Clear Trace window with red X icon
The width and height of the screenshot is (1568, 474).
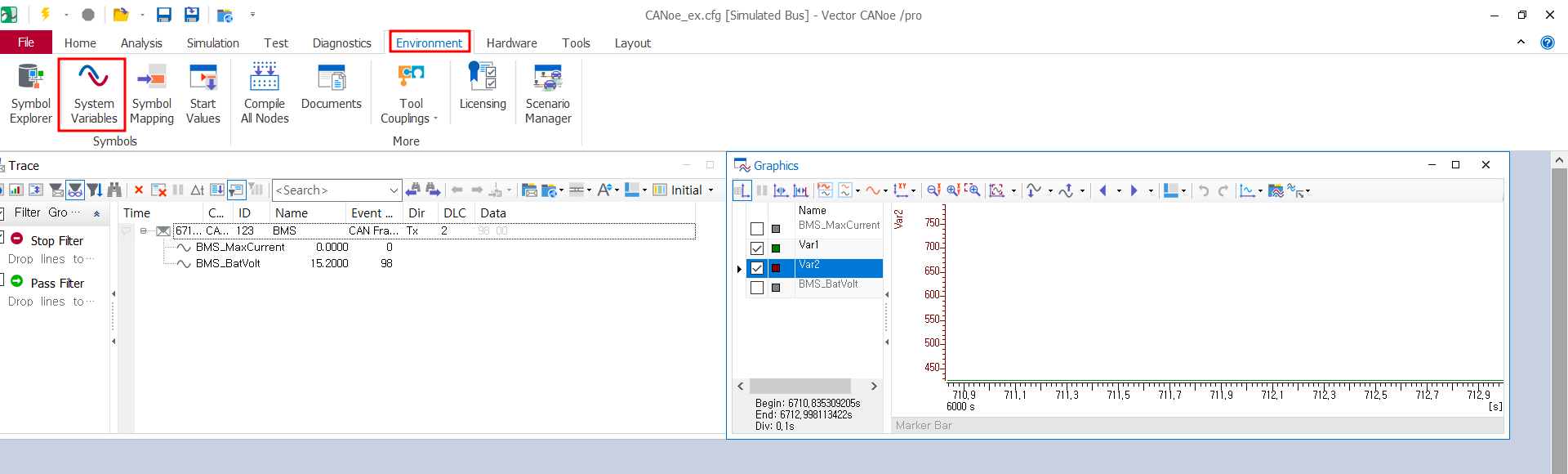click(139, 190)
